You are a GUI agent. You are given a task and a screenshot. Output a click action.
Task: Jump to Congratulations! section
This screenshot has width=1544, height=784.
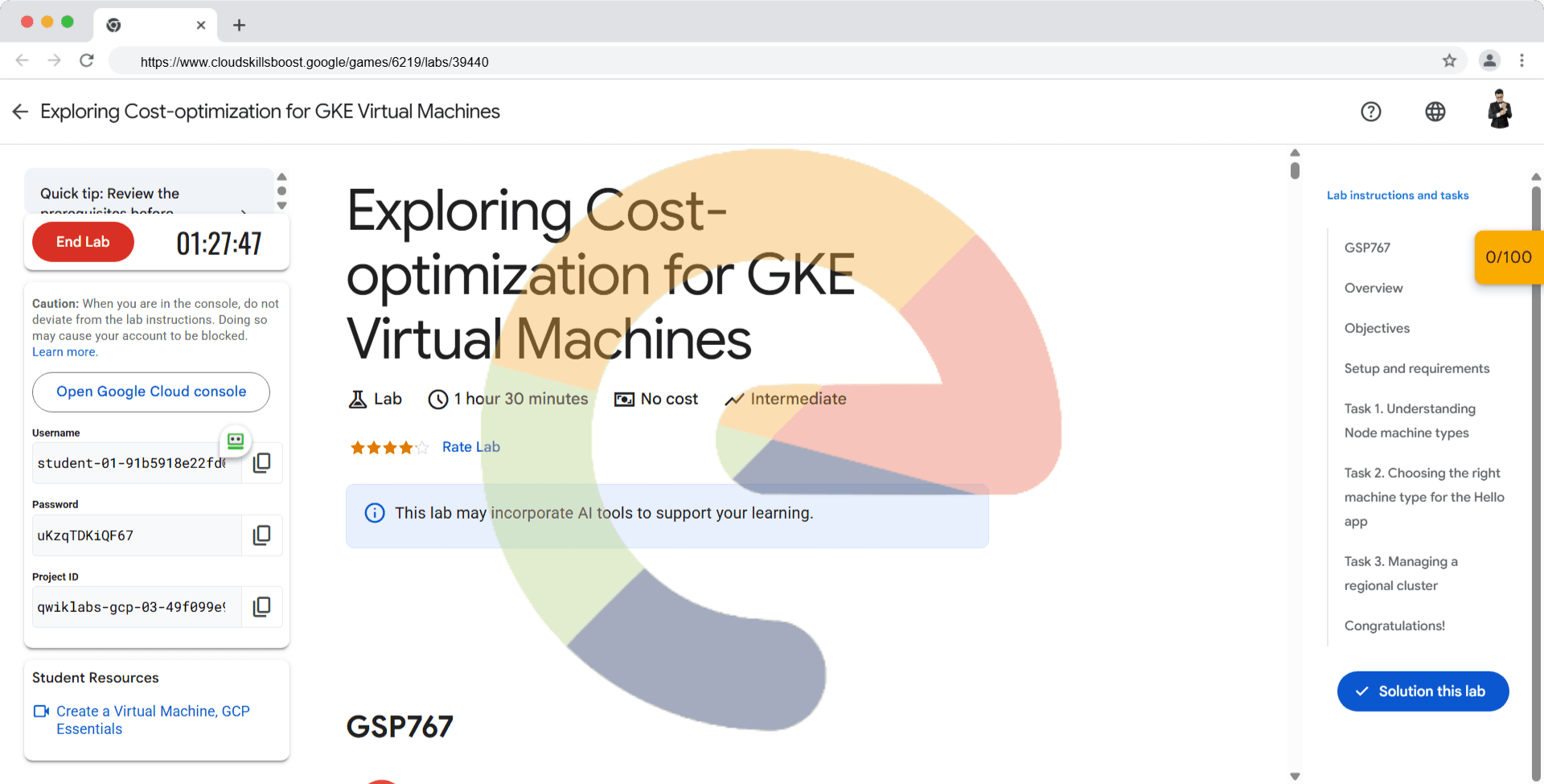(x=1394, y=626)
